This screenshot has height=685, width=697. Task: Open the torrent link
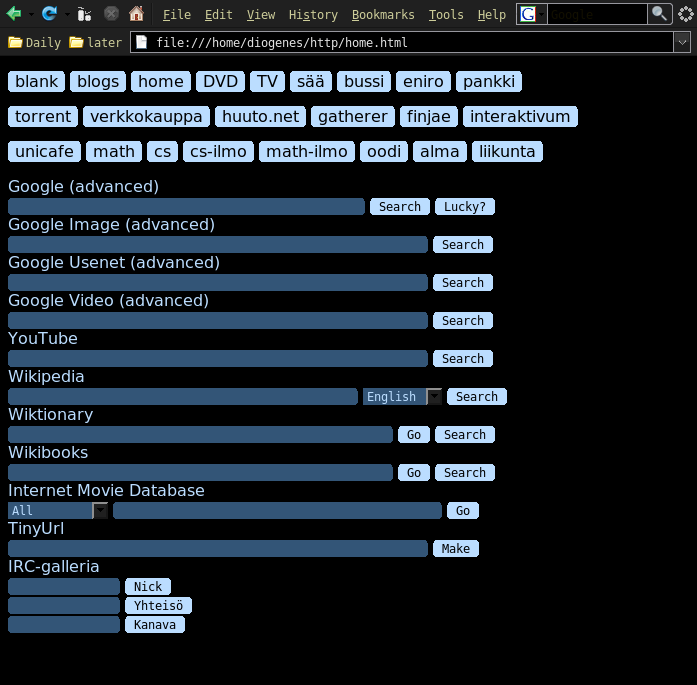(x=43, y=116)
